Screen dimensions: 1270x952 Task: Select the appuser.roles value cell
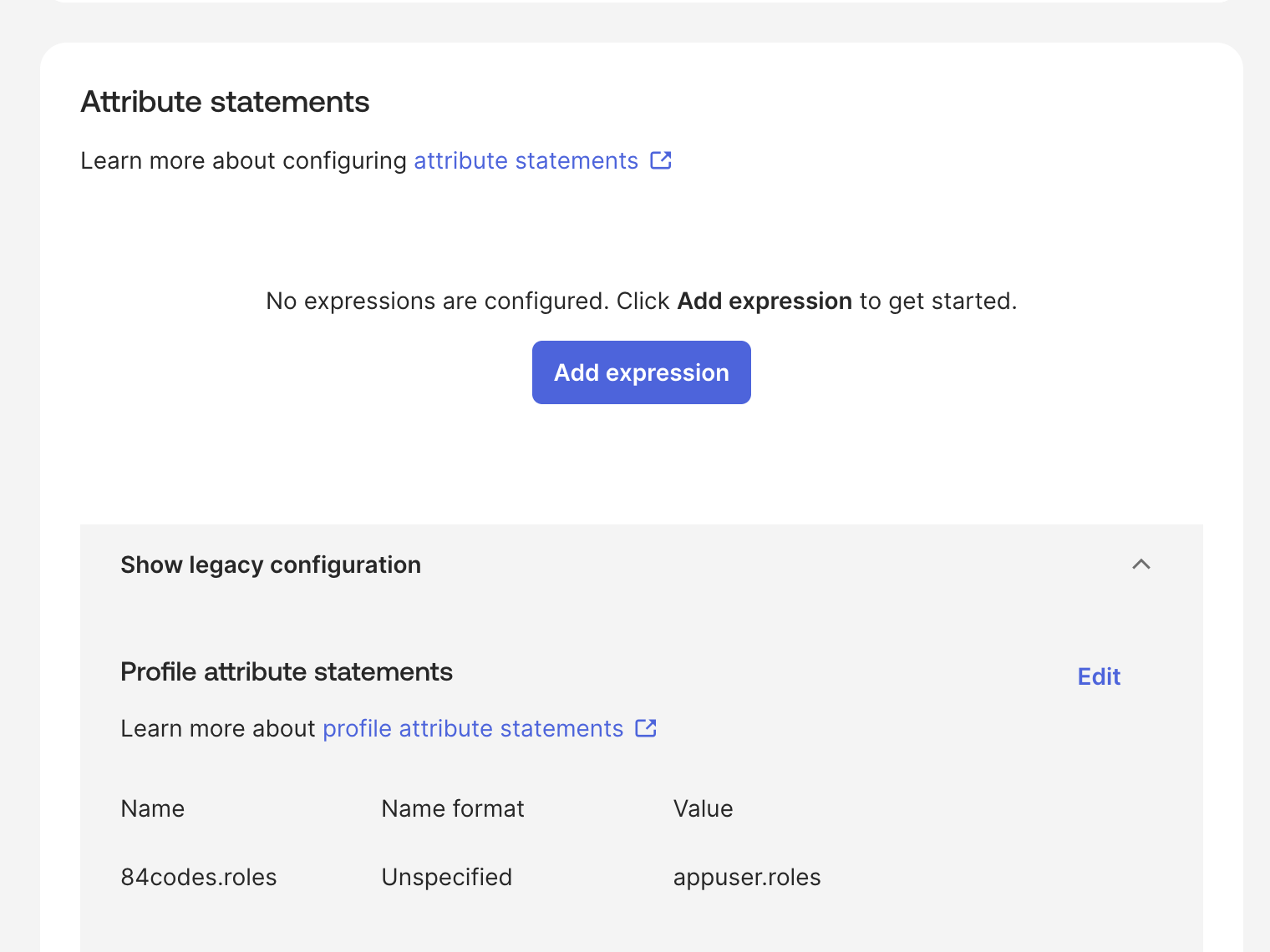pos(746,877)
